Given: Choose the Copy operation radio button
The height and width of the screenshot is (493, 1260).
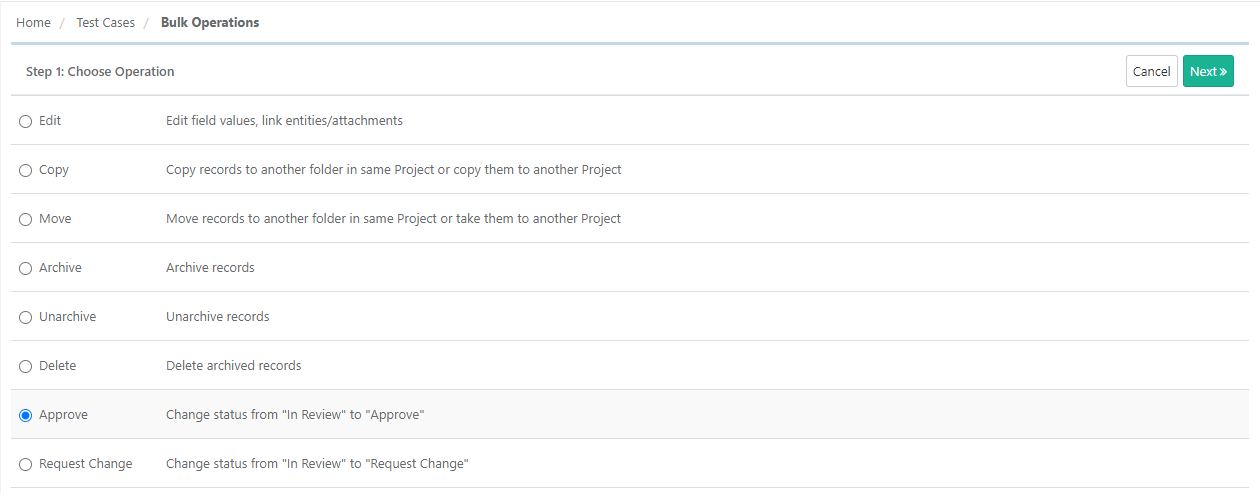Looking at the screenshot, I should 26,170.
